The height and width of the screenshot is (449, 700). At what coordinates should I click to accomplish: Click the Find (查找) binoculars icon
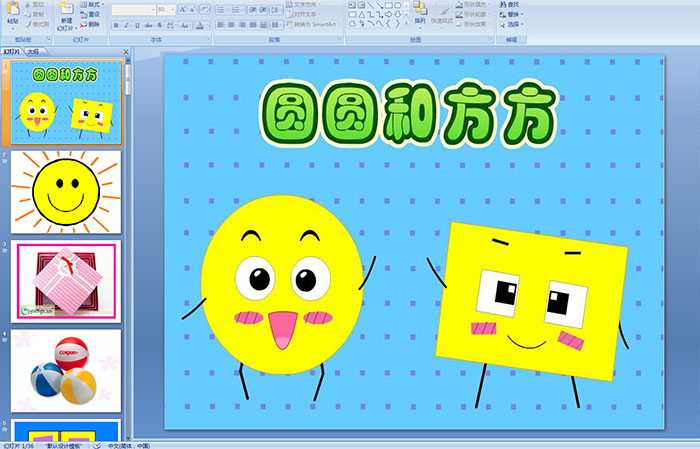(x=503, y=4)
